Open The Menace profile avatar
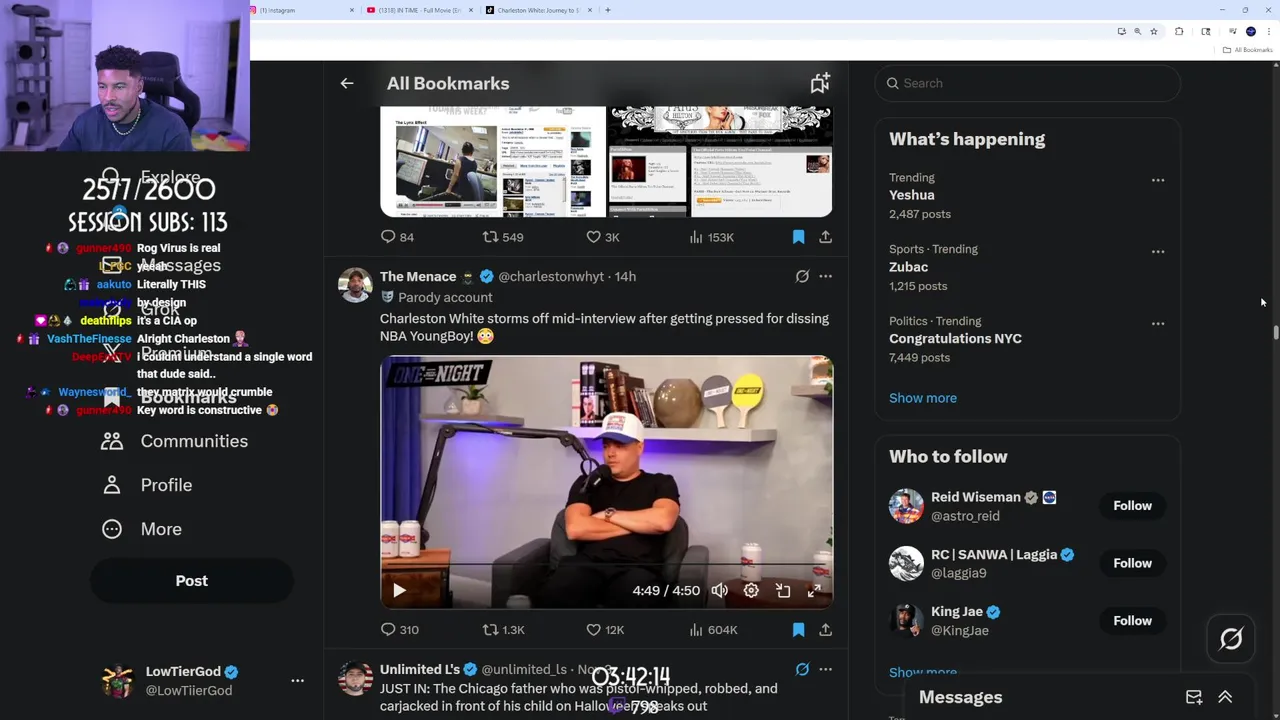 (355, 285)
